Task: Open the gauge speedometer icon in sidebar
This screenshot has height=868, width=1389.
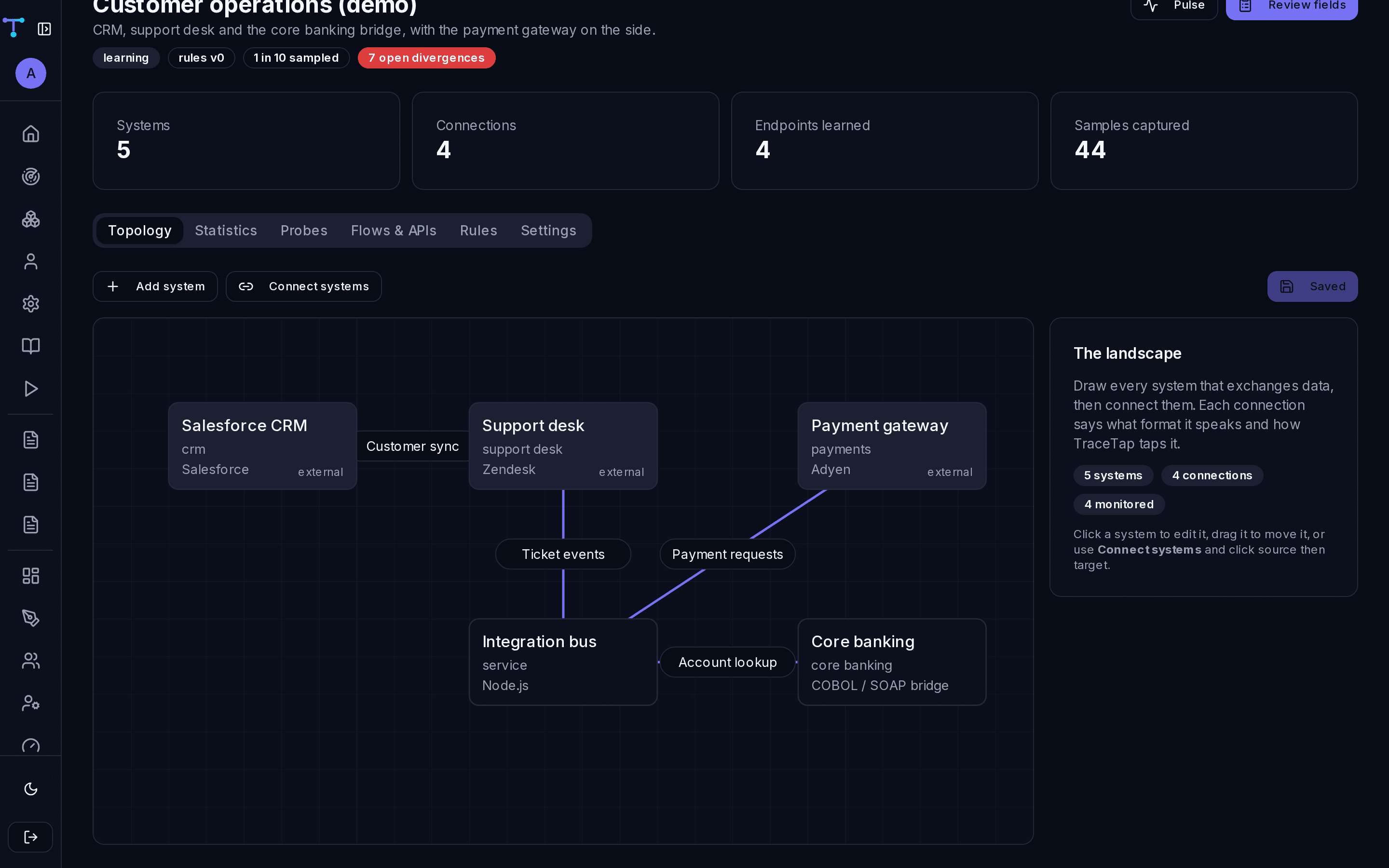Action: point(31,745)
